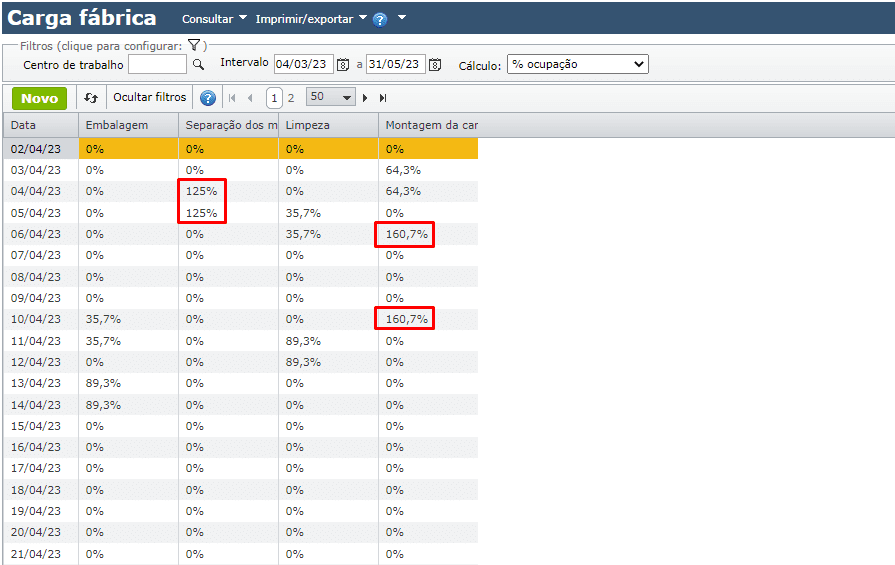The image size is (895, 565).
Task: Click 89,3% Limpeza cell for 12/04/23
Action: [x=328, y=362]
